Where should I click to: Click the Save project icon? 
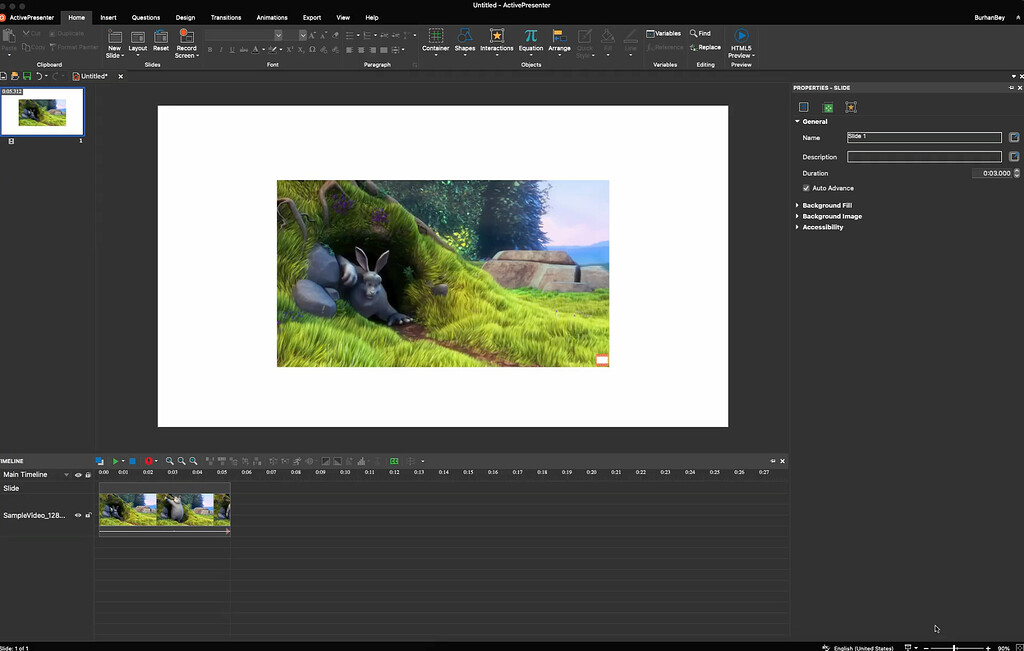(27, 76)
